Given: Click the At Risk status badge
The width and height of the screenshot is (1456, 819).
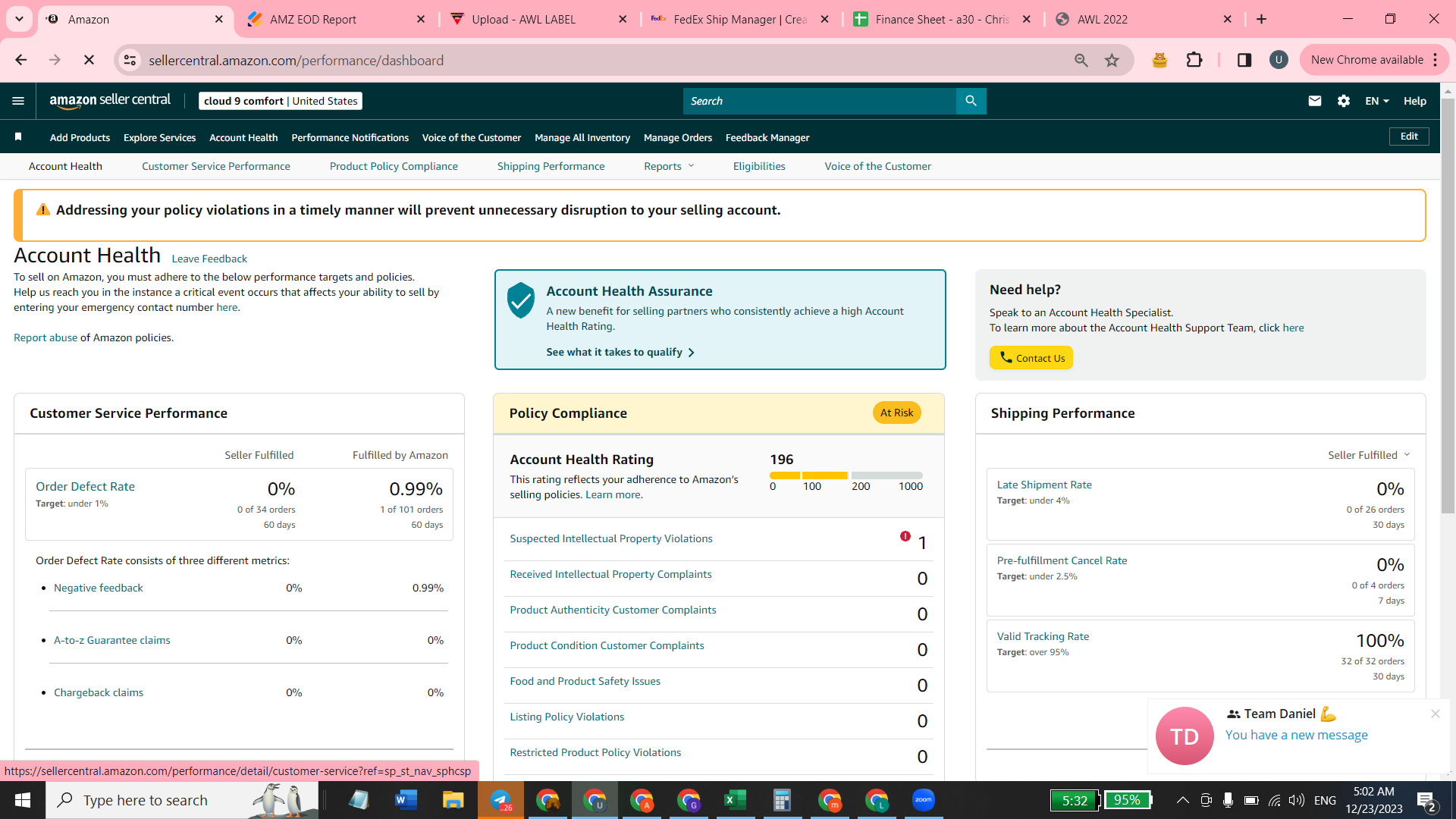Looking at the screenshot, I should click(896, 413).
